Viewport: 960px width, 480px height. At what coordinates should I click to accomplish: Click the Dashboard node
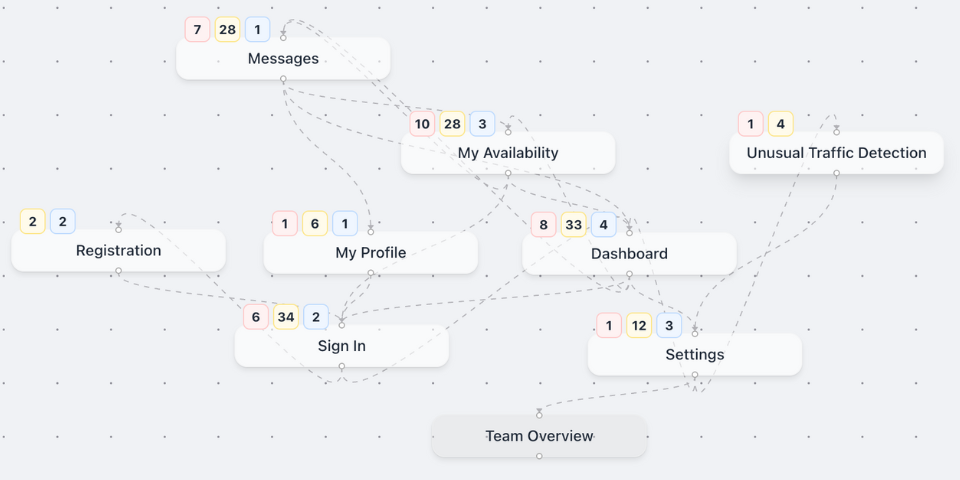point(629,254)
